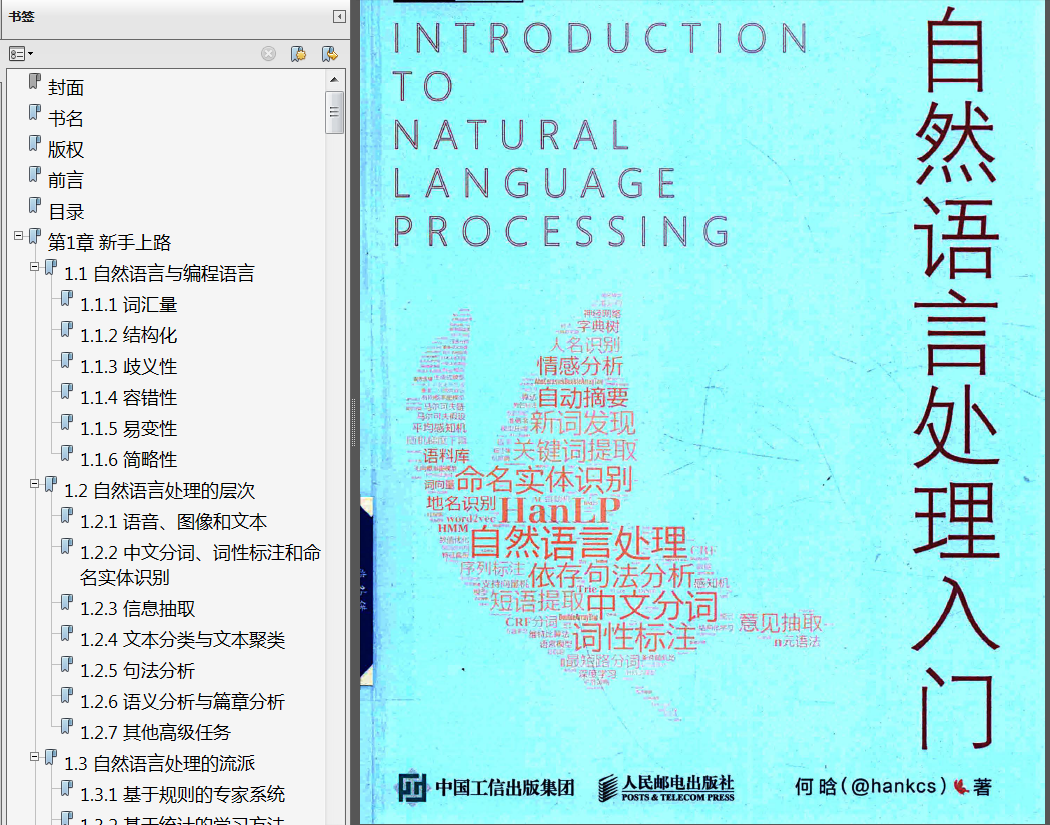This screenshot has width=1050, height=825.
Task: Select bookmark 1.1.6 简略性
Action: (x=129, y=459)
